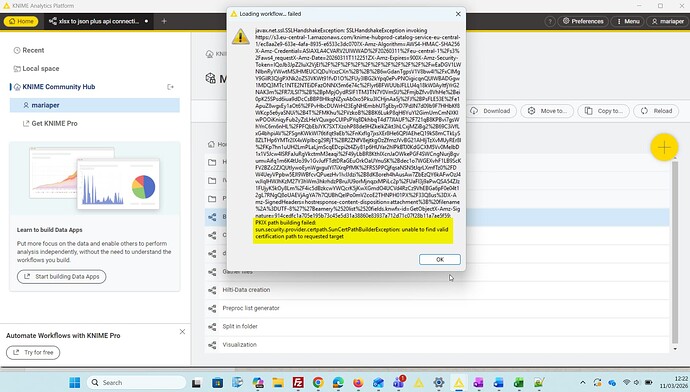
Task: Click the workflow icon beside Visualization
Action: point(212,345)
